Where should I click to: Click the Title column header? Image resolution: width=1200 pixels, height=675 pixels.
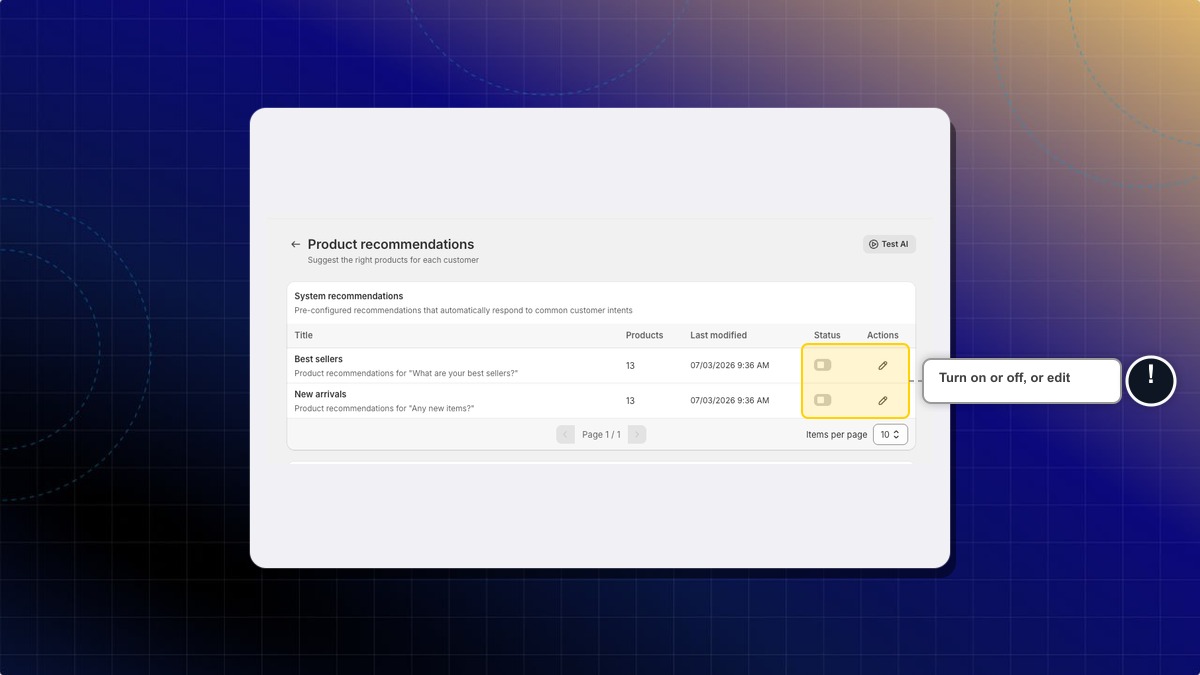[x=303, y=335]
